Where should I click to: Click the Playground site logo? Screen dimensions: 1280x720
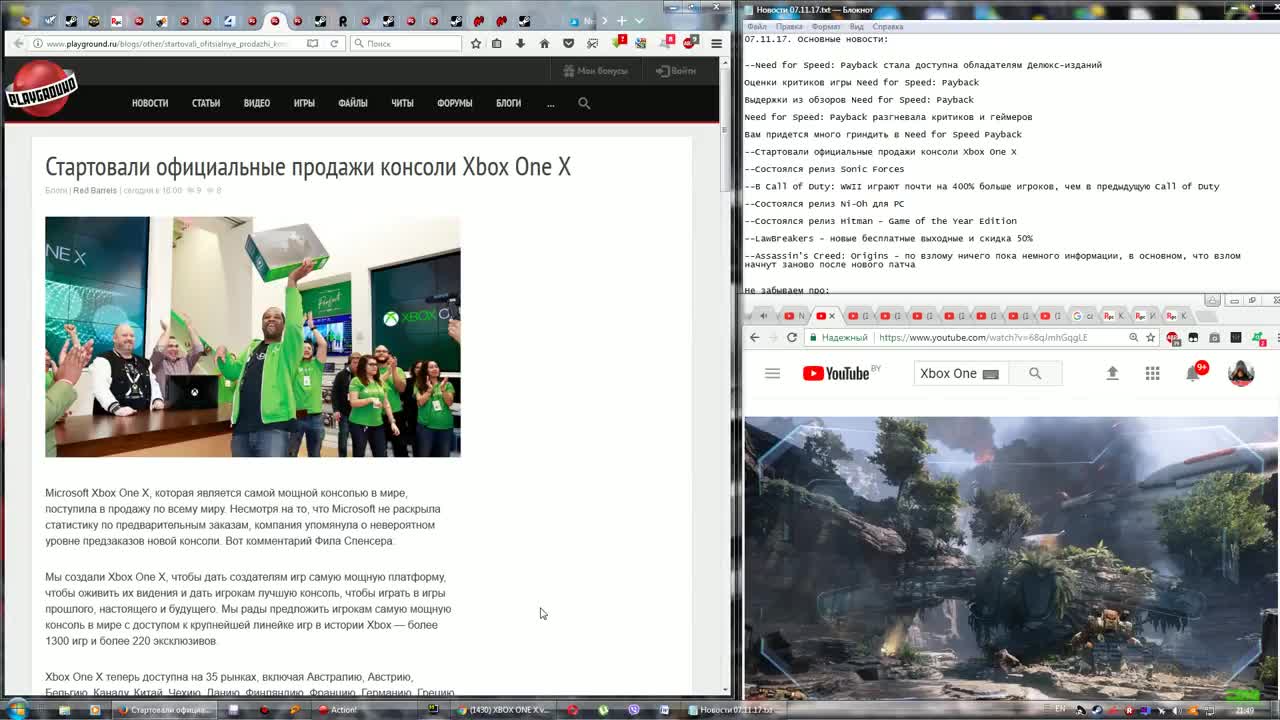[41, 91]
